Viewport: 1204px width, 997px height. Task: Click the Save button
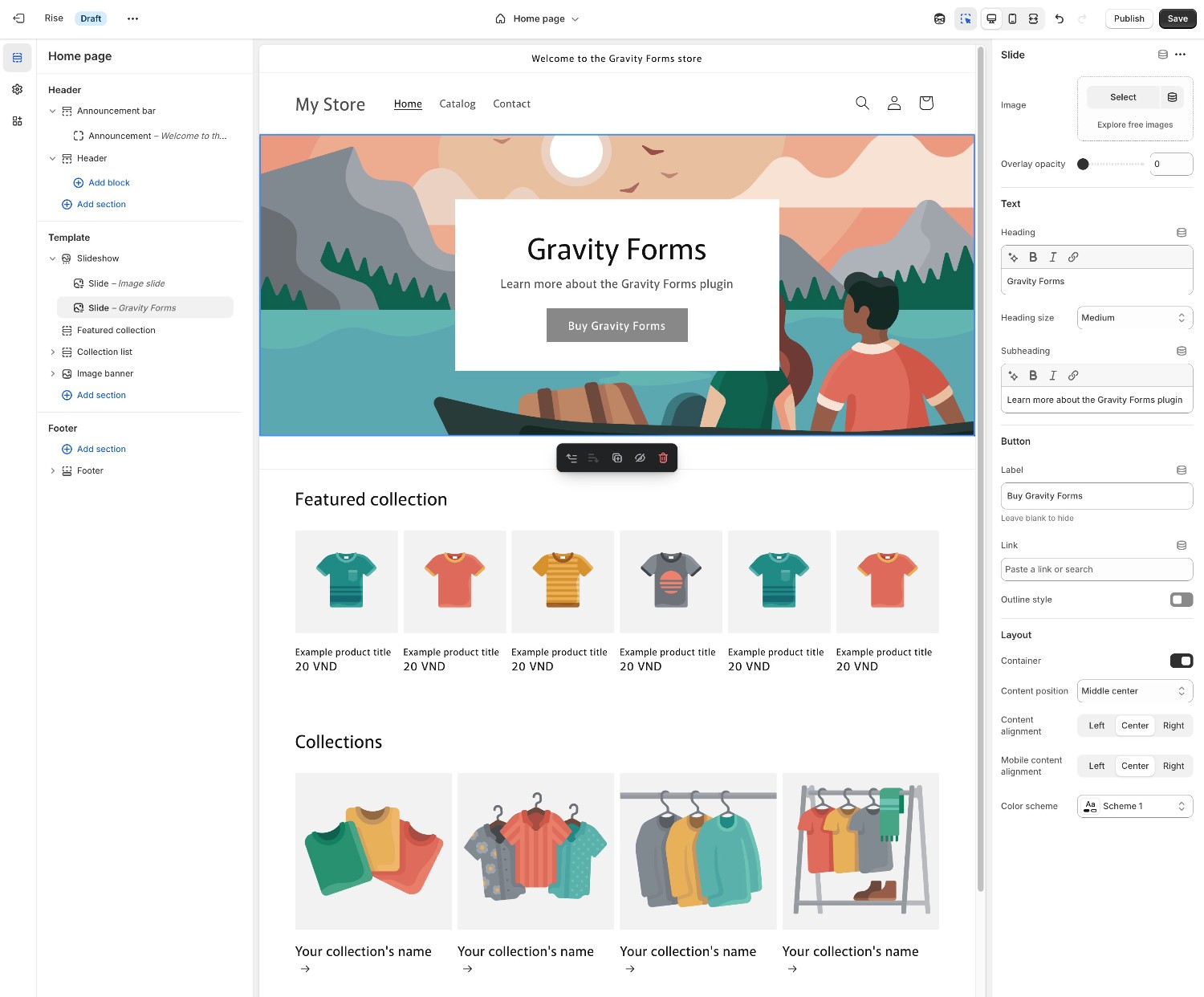1178,18
